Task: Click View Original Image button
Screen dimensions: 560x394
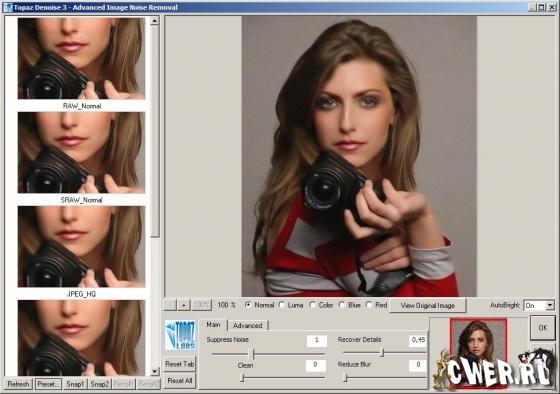Action: point(428,305)
